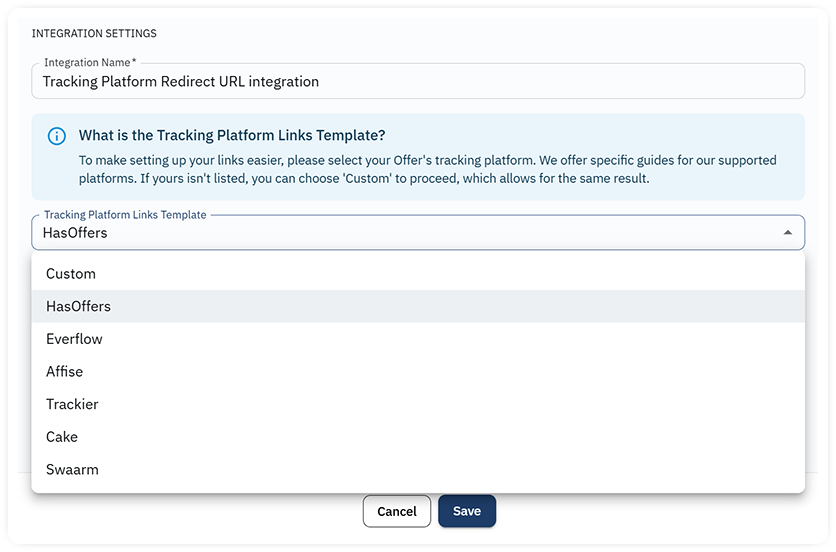The width and height of the screenshot is (836, 552).
Task: Pick Everflow as tracking platform
Action: point(418,339)
